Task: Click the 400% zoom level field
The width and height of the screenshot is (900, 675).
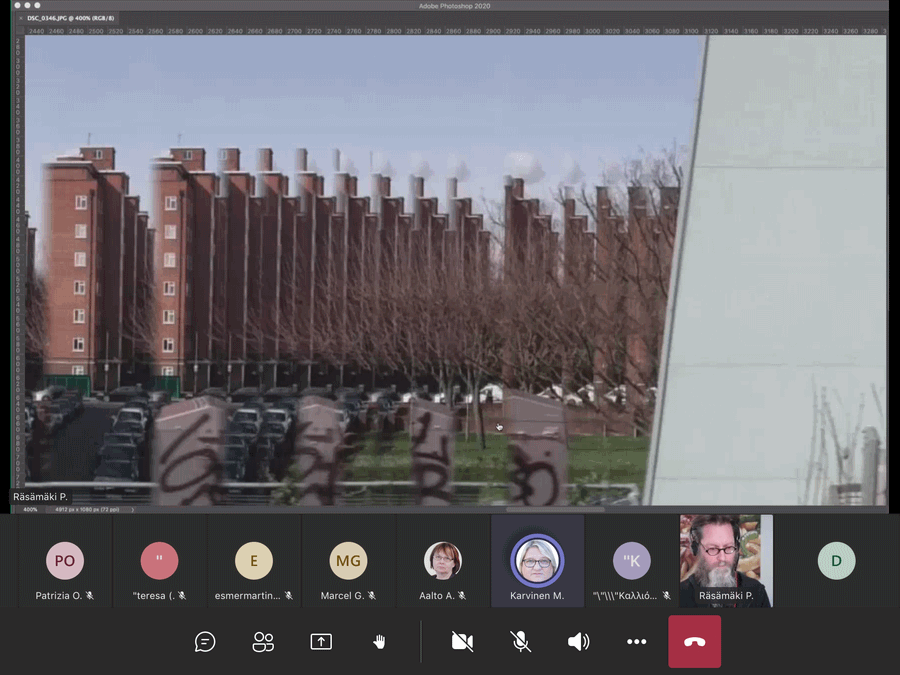Action: tap(30, 509)
